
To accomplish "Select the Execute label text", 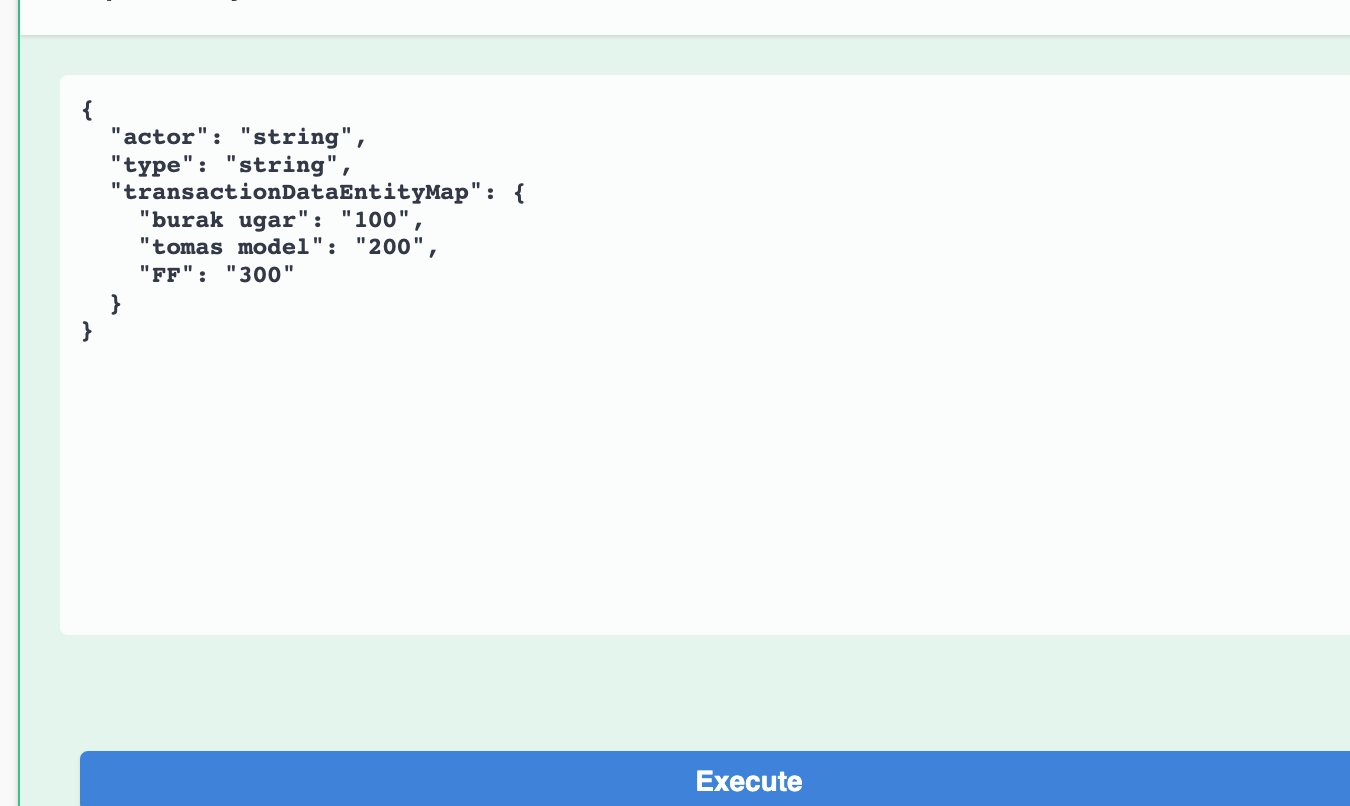I will (749, 781).
